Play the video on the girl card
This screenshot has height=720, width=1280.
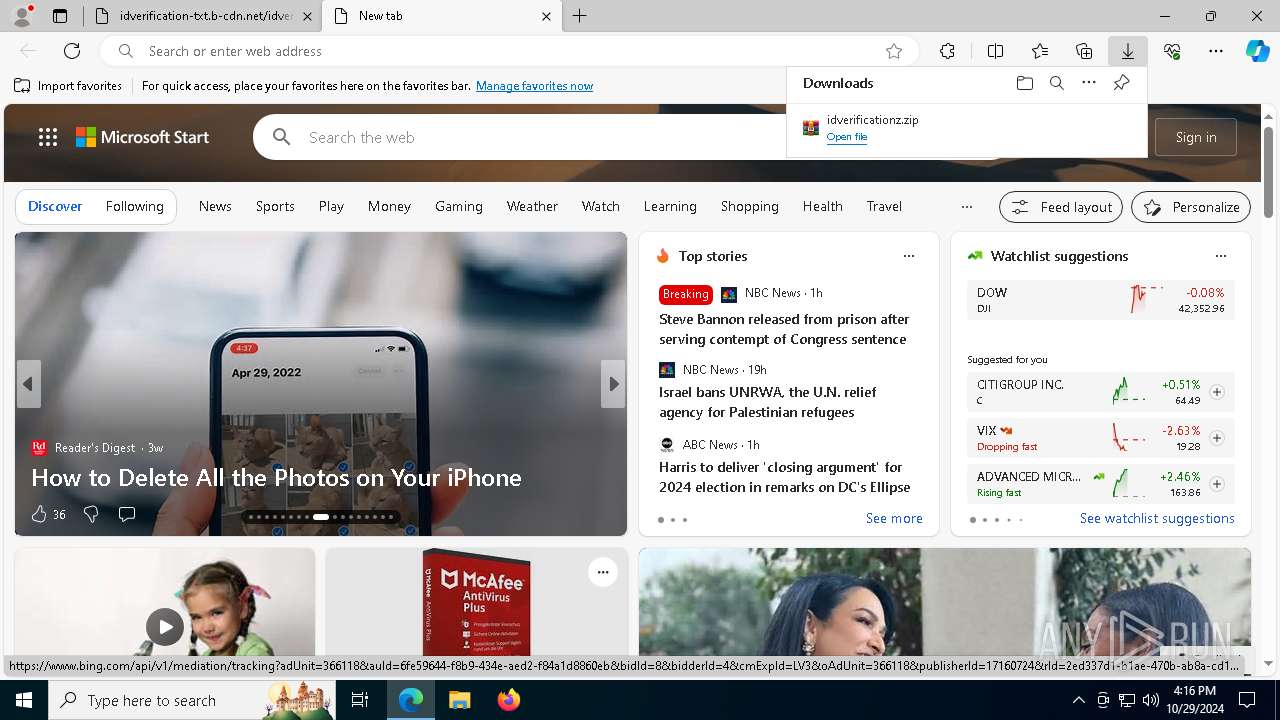click(165, 627)
